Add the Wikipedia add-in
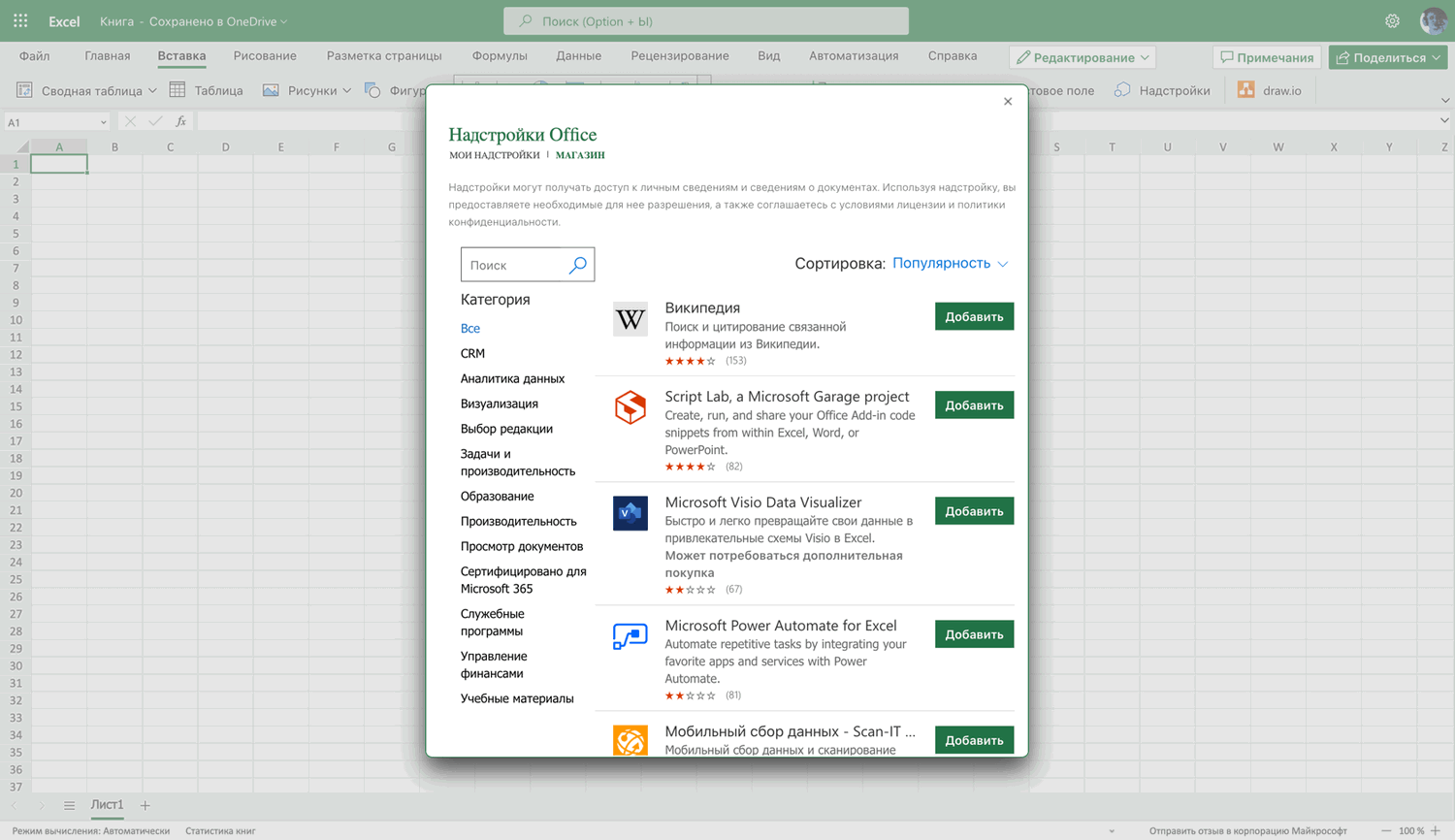Viewport: 1455px width, 840px height. tap(974, 316)
